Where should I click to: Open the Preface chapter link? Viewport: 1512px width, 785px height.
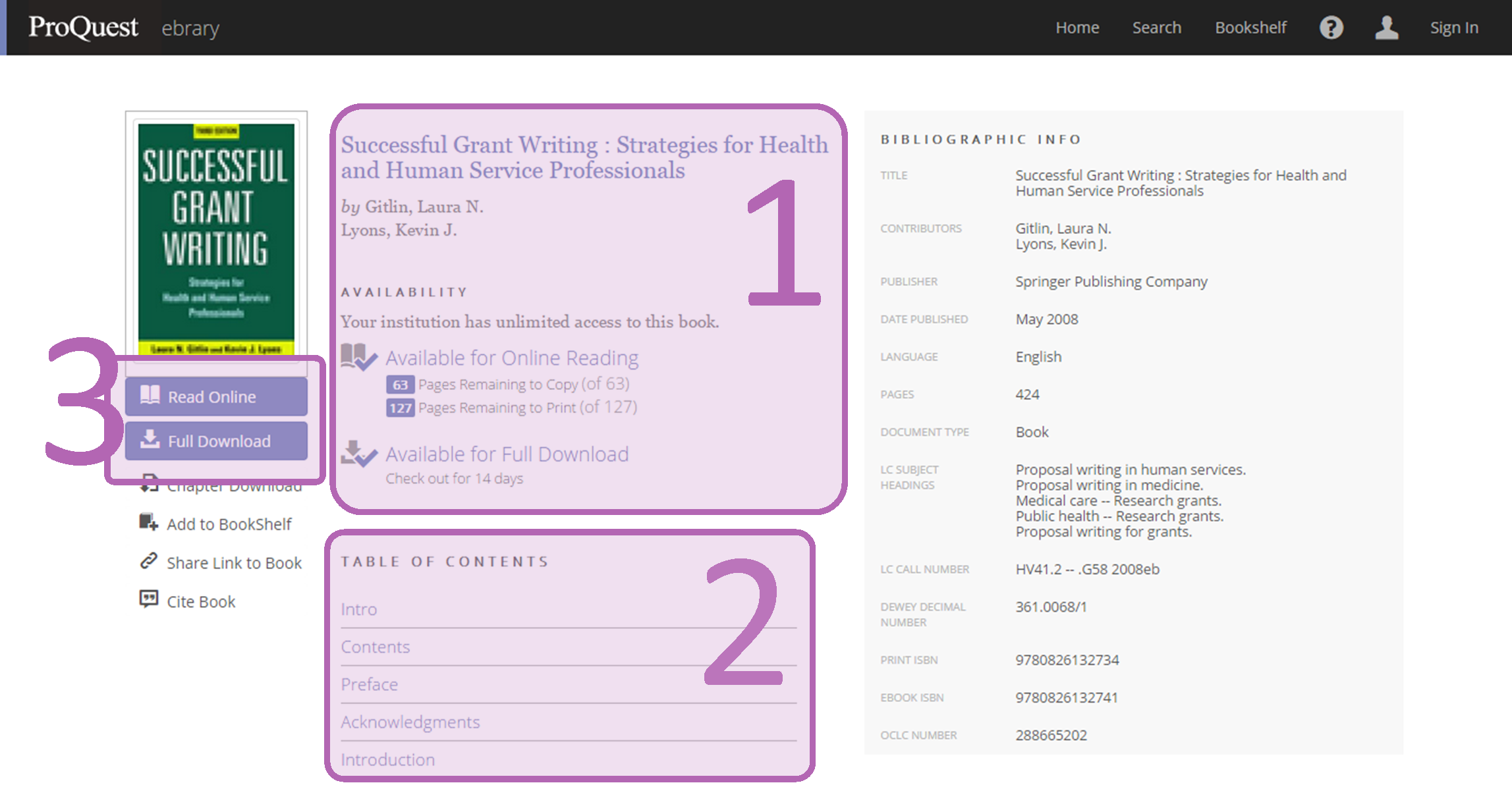(370, 684)
